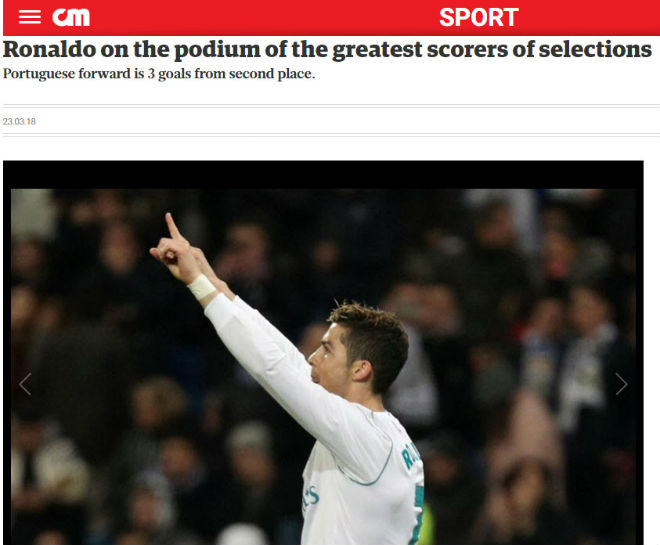Select the word "Ronaldo" in the headline
The width and height of the screenshot is (660, 545).
click(49, 49)
